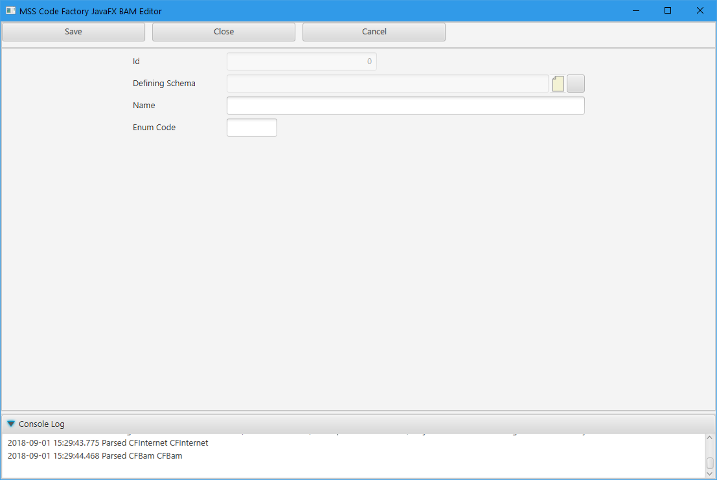Click the read-only Id field
Screen dimensions: 717x480
click(x=301, y=62)
